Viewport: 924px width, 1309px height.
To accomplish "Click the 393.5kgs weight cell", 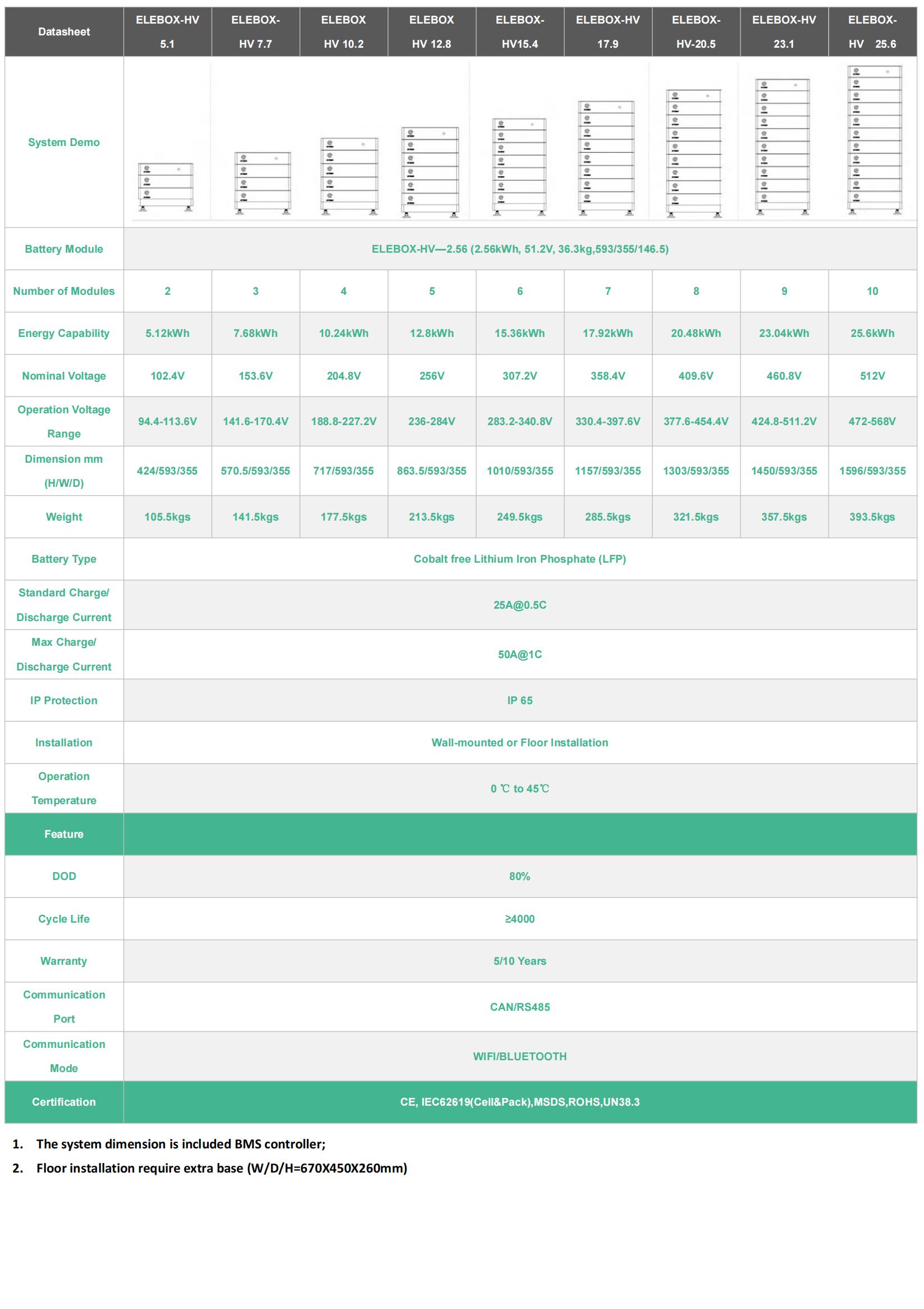I will [x=872, y=517].
